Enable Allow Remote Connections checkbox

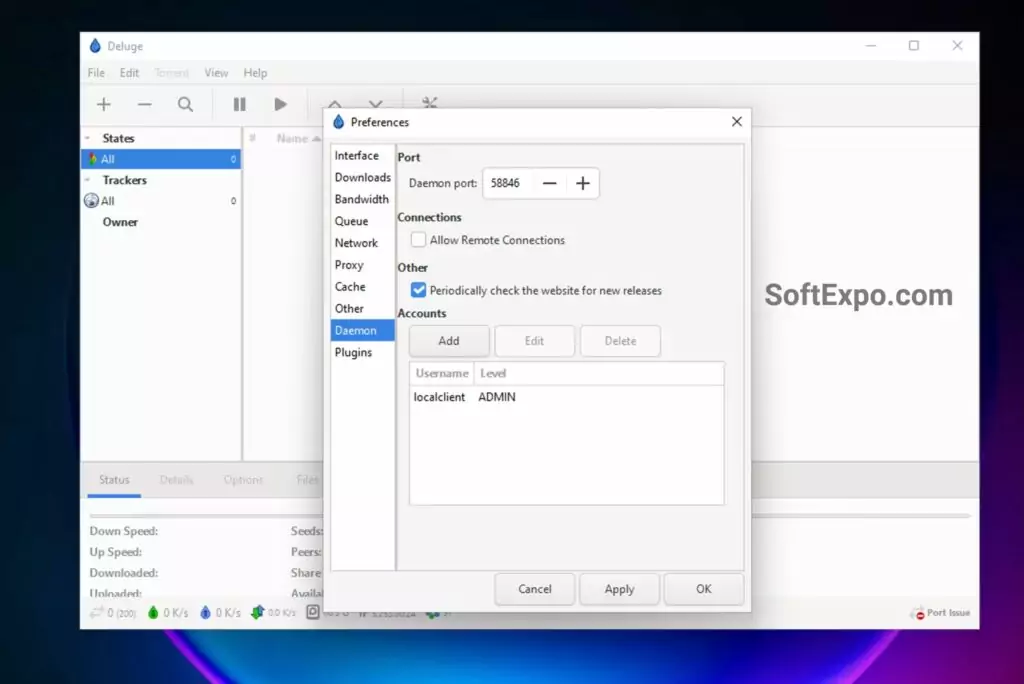tap(419, 240)
